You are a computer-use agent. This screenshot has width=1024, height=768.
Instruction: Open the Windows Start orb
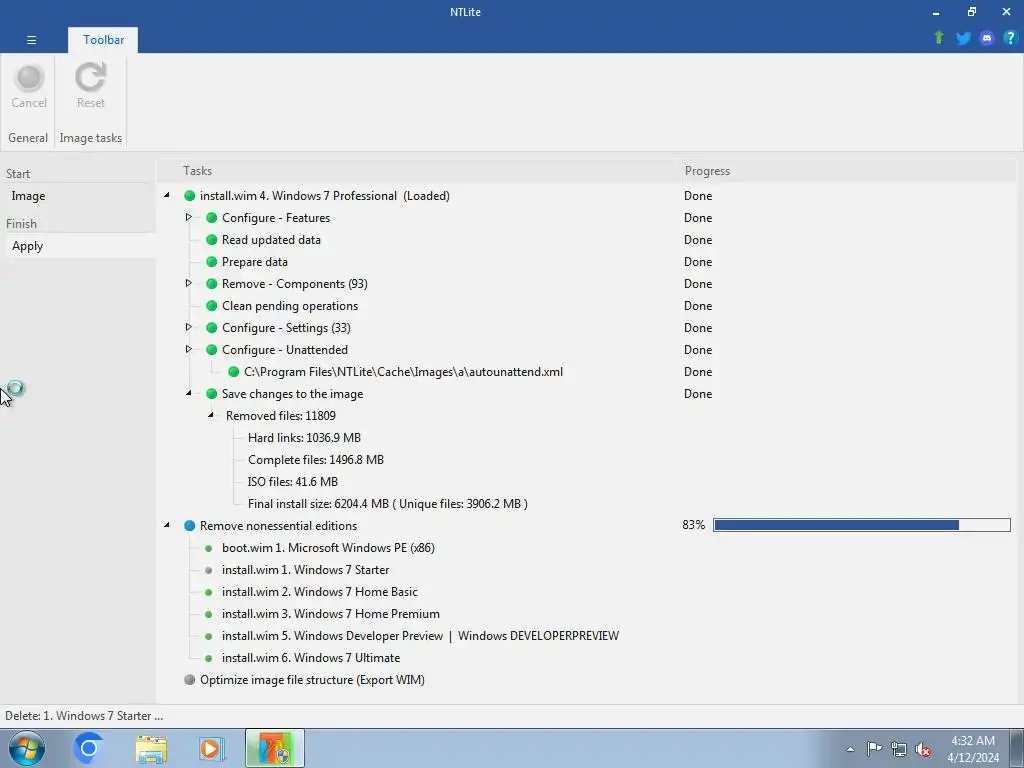pos(27,748)
